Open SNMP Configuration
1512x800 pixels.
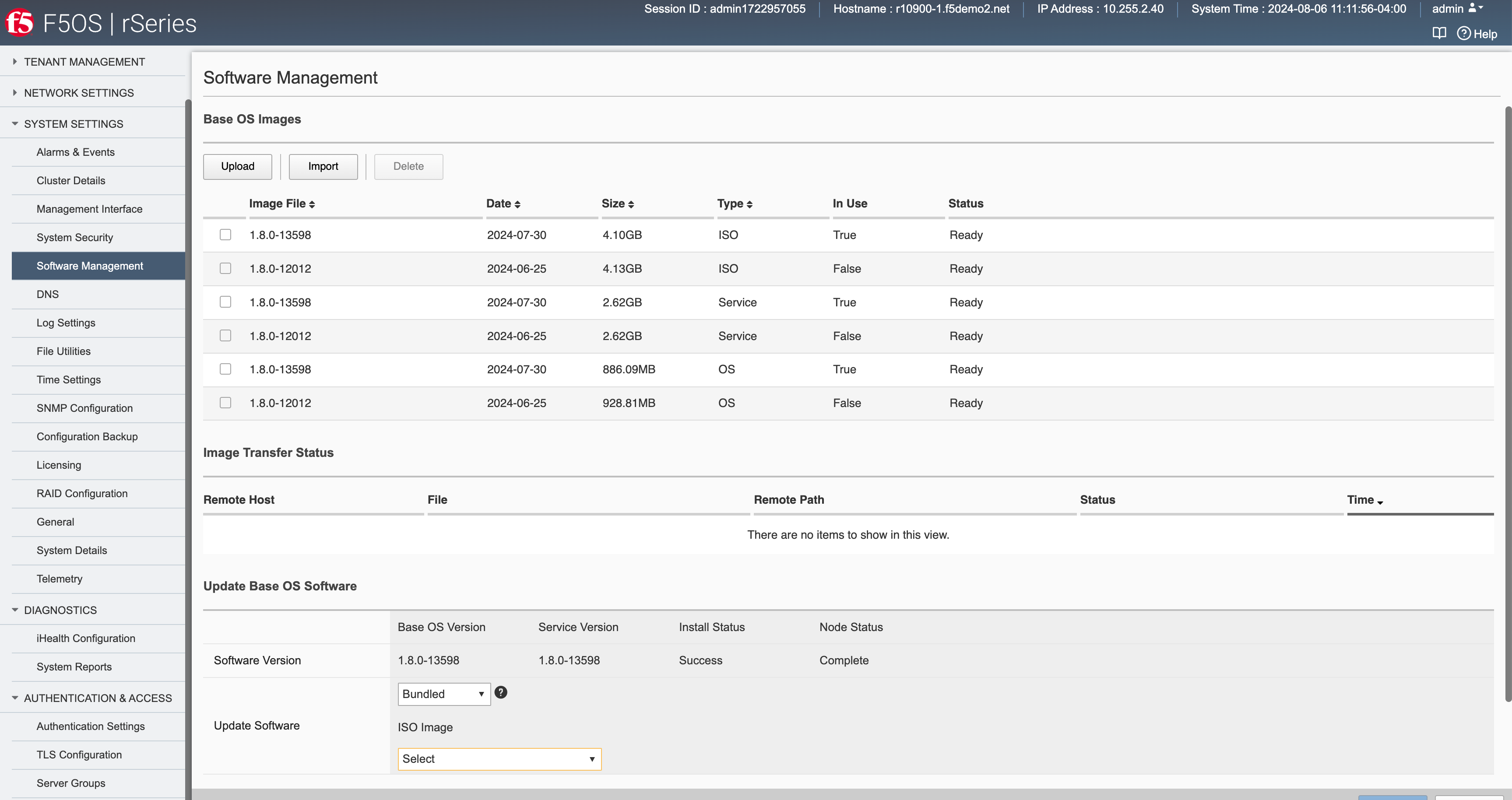click(x=98, y=408)
